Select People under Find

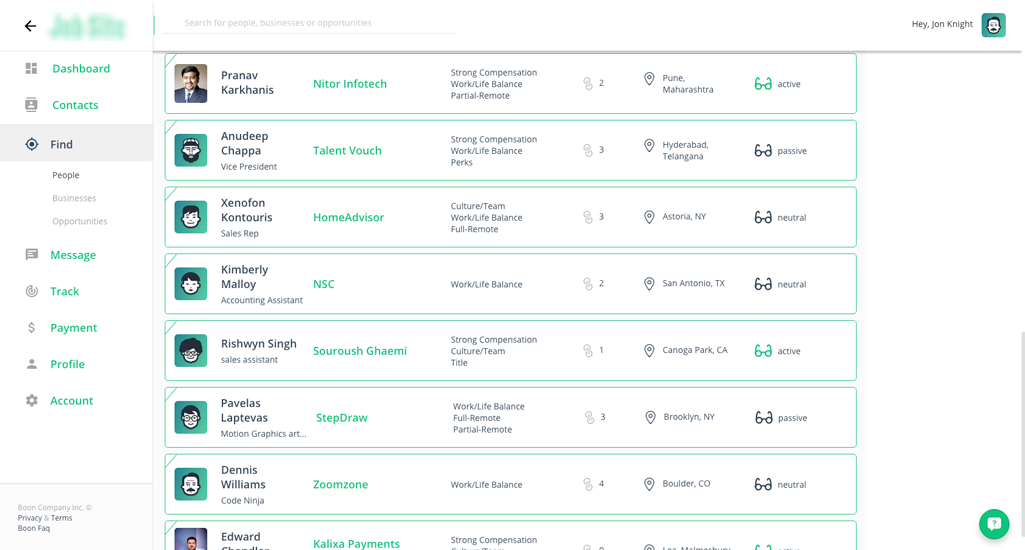pos(66,175)
